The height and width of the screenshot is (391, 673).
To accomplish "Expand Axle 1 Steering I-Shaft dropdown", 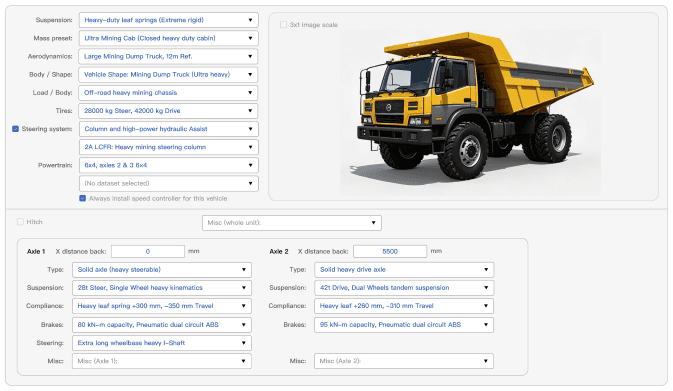I will [x=162, y=343].
